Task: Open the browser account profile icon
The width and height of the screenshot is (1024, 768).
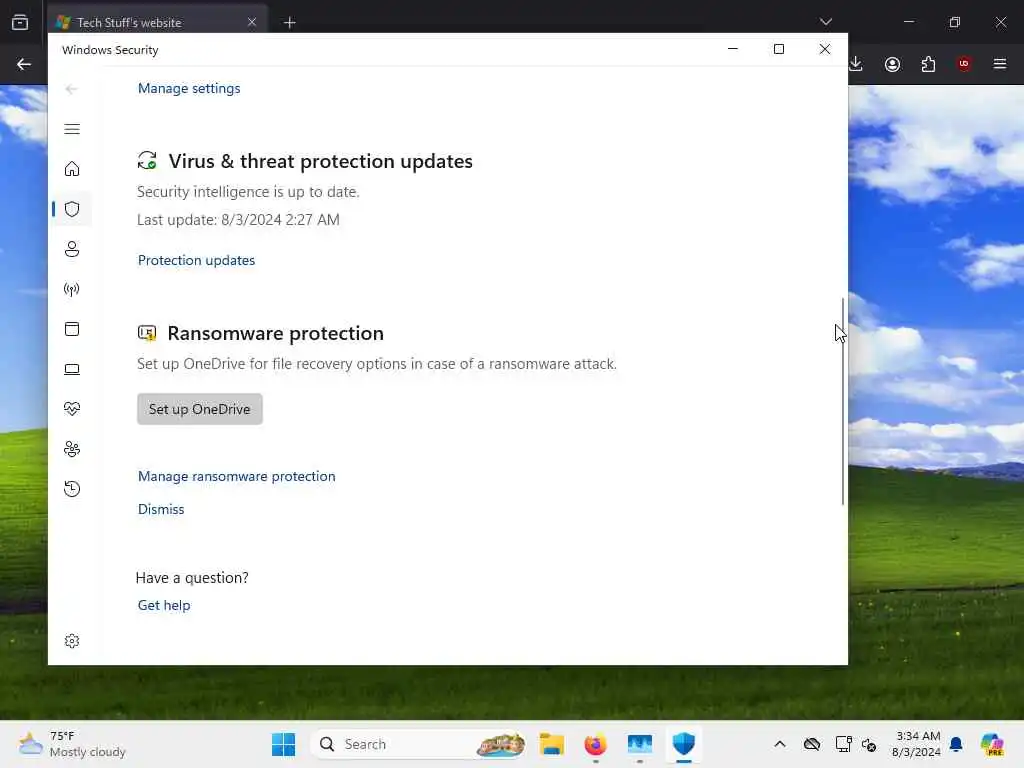Action: 892,64
